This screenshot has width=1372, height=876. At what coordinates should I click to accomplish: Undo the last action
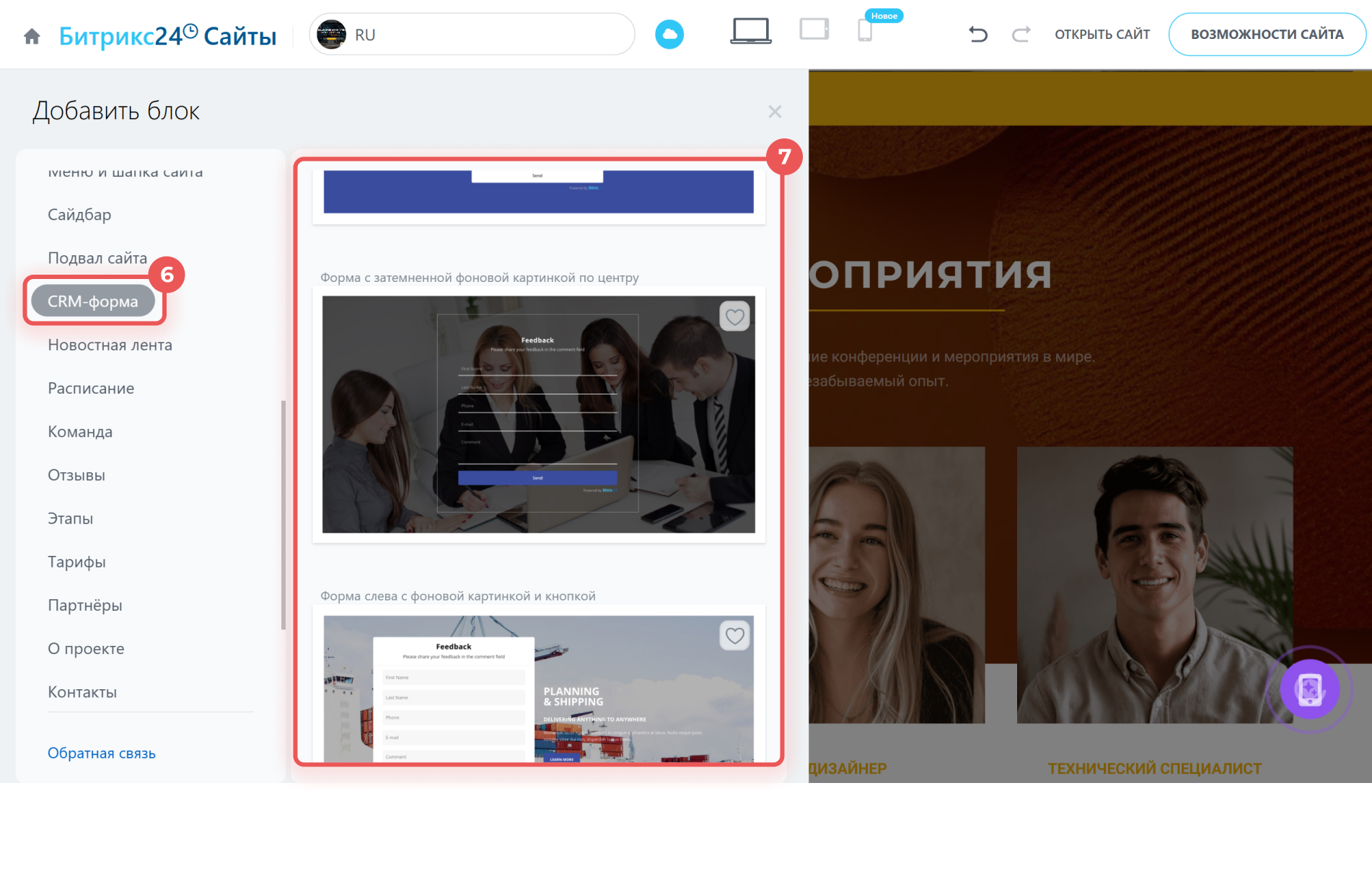(x=977, y=34)
